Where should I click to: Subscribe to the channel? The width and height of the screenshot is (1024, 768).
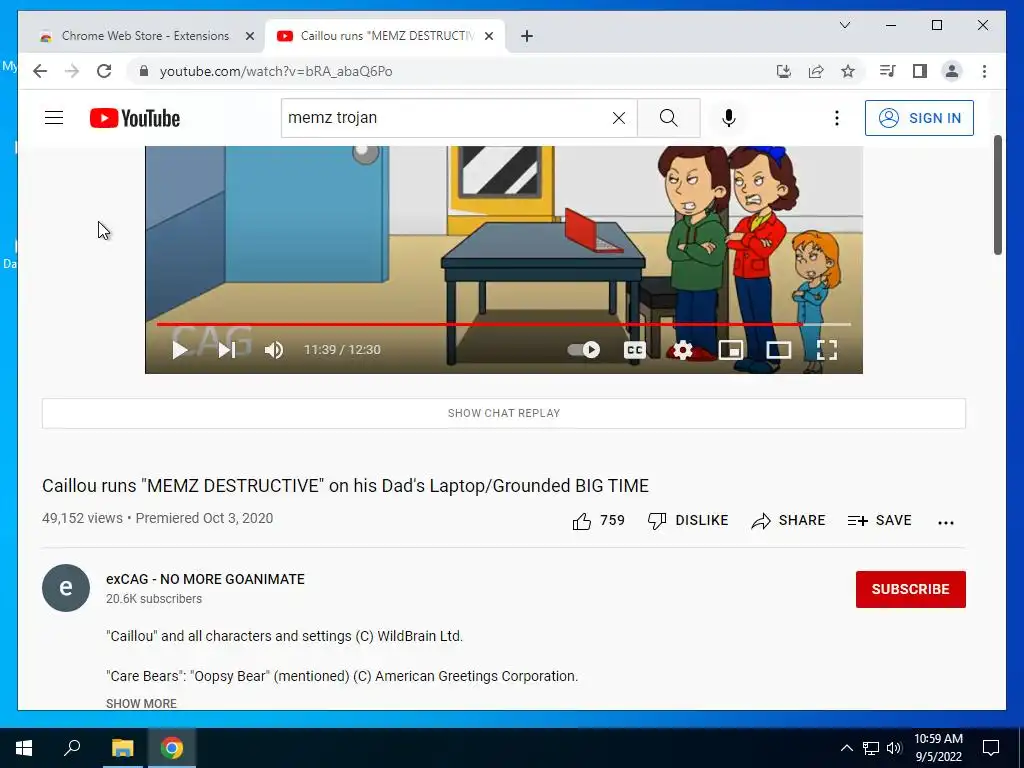click(x=910, y=589)
